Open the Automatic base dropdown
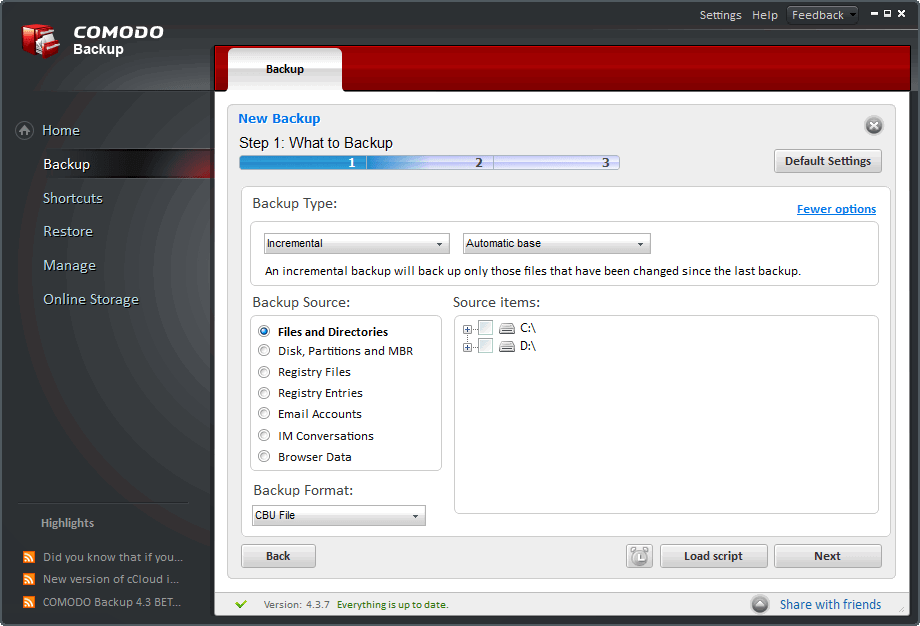Viewport: 920px width, 626px height. pyautogui.click(x=556, y=243)
